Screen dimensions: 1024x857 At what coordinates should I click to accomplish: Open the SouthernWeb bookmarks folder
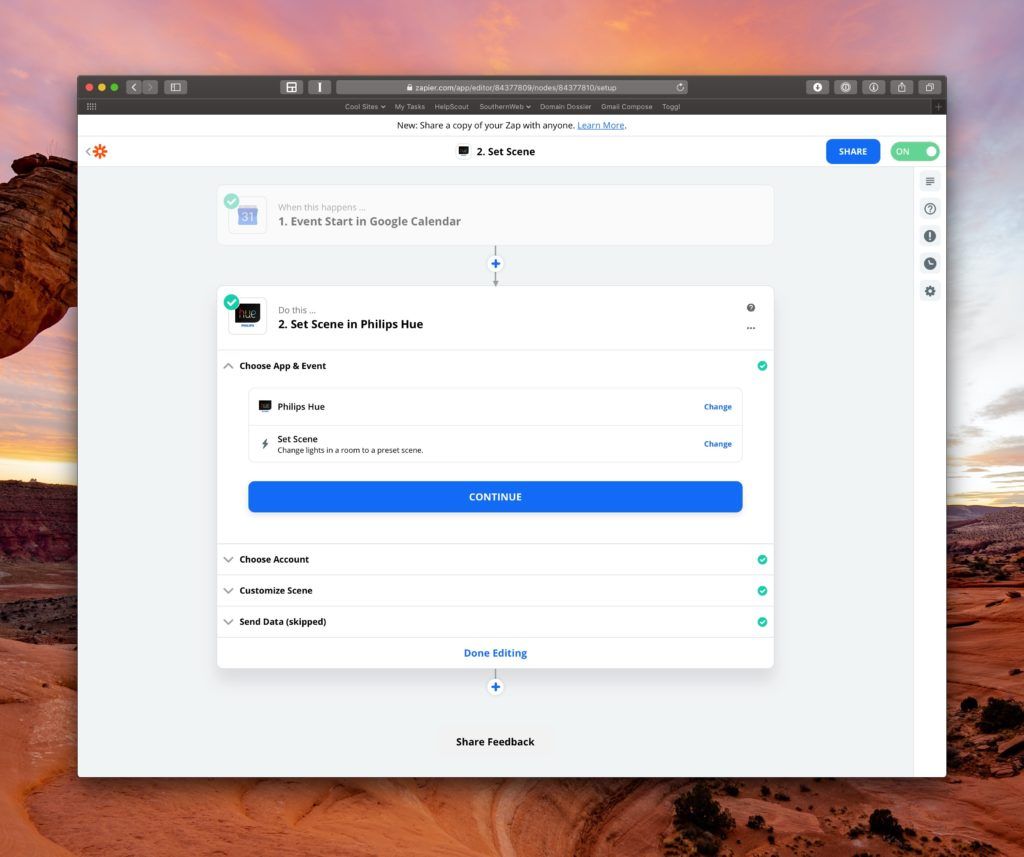point(505,106)
